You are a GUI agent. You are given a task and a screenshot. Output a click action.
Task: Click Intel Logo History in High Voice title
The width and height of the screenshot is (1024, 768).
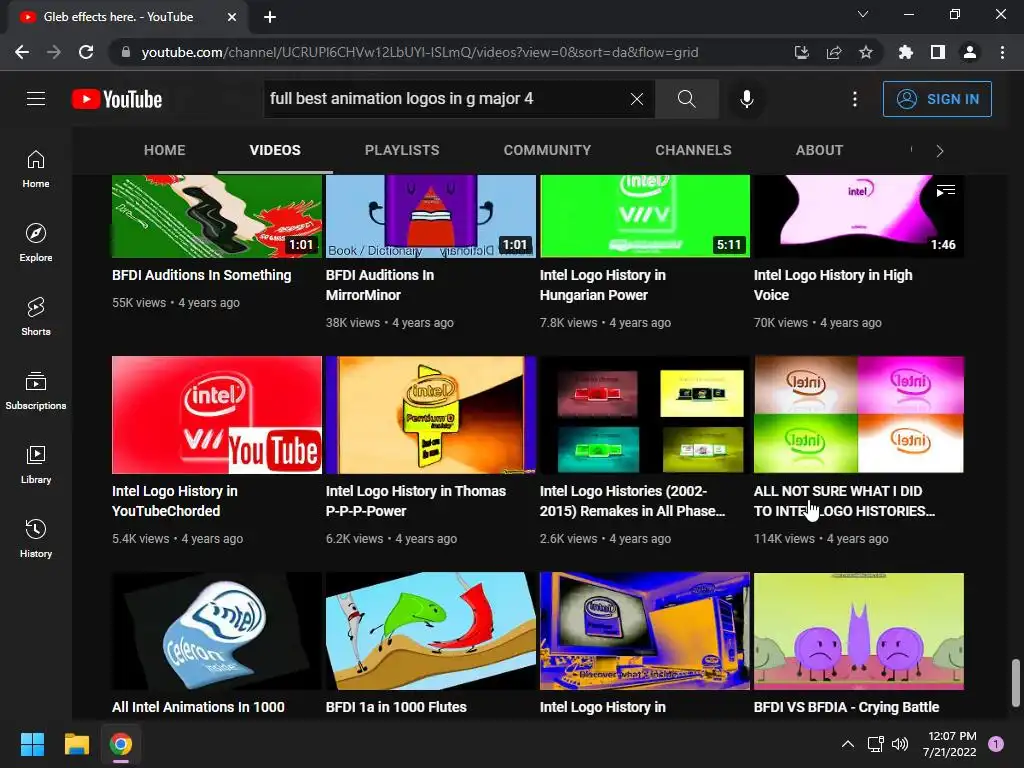(x=833, y=285)
